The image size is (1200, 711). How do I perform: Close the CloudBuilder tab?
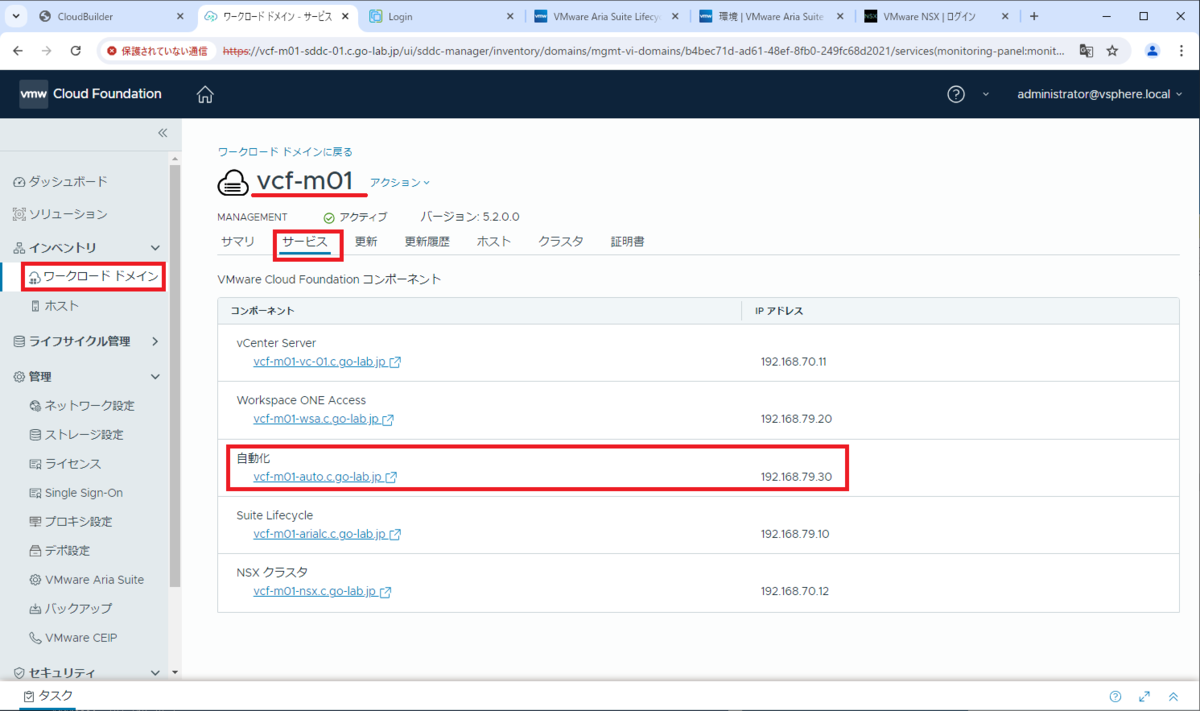click(180, 16)
